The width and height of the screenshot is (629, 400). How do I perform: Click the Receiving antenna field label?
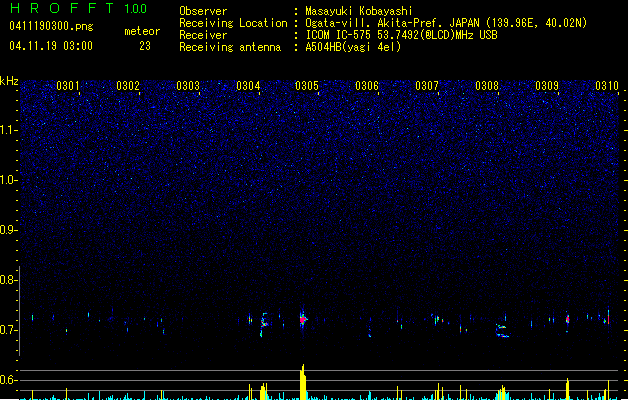click(x=230, y=47)
